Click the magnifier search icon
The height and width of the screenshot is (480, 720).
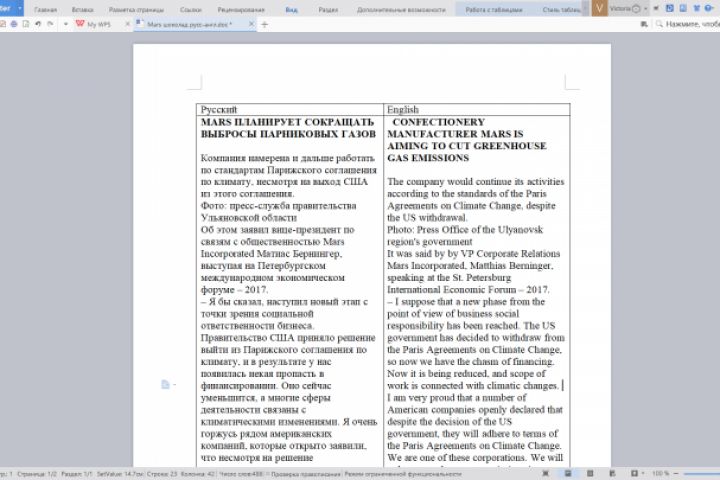coord(659,24)
